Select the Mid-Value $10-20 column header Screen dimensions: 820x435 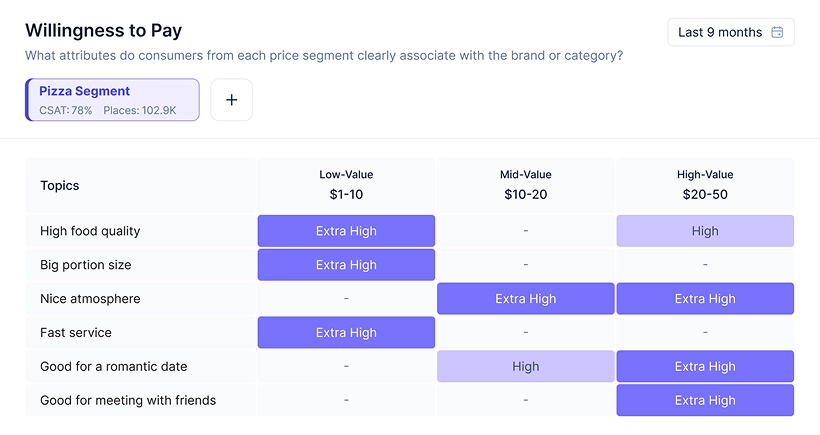point(525,185)
